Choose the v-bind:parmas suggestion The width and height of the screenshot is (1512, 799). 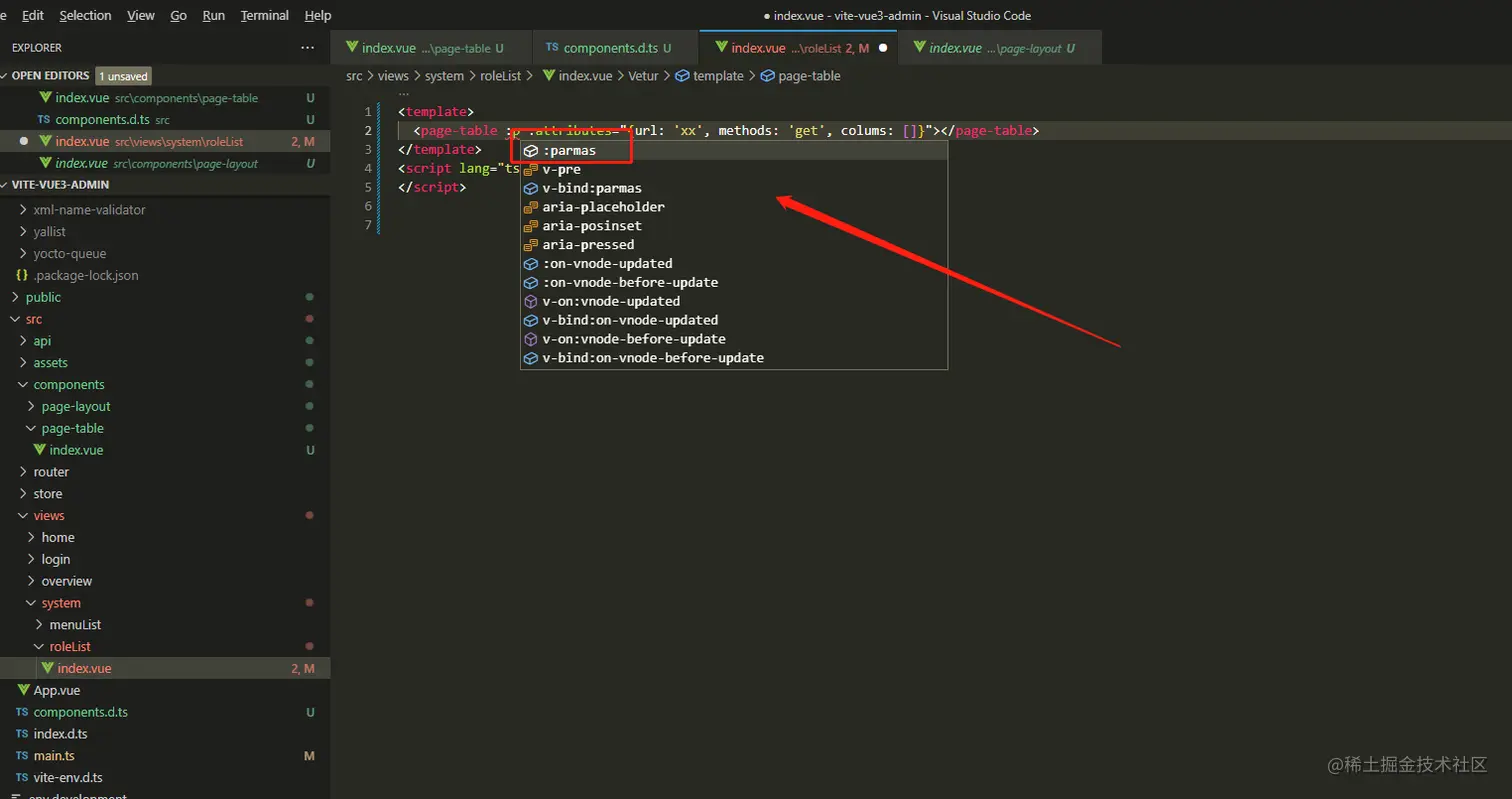point(734,188)
